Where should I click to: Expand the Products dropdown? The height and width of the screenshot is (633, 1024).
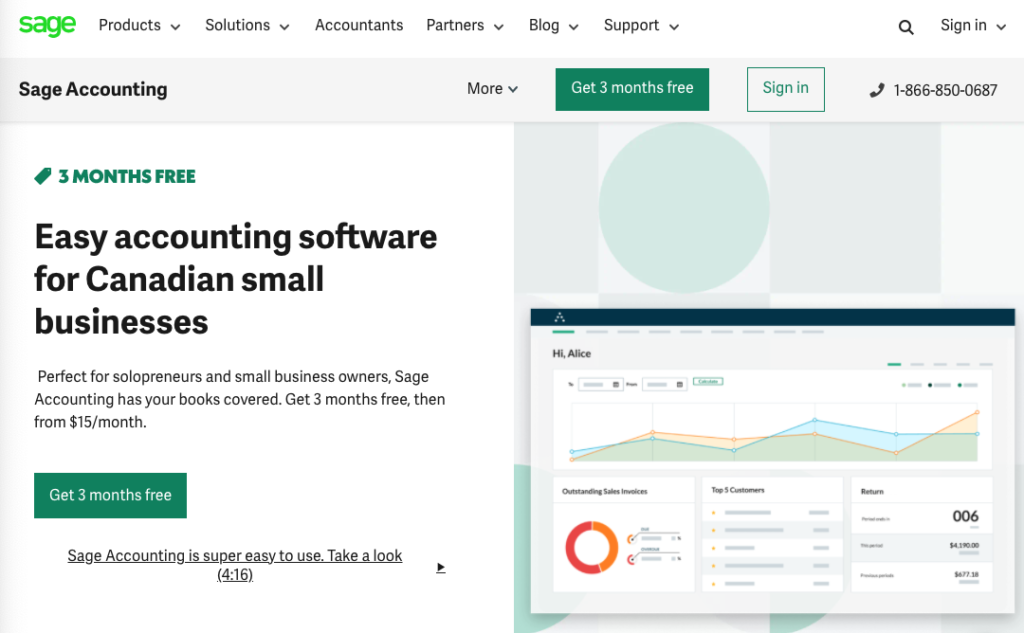tap(139, 25)
